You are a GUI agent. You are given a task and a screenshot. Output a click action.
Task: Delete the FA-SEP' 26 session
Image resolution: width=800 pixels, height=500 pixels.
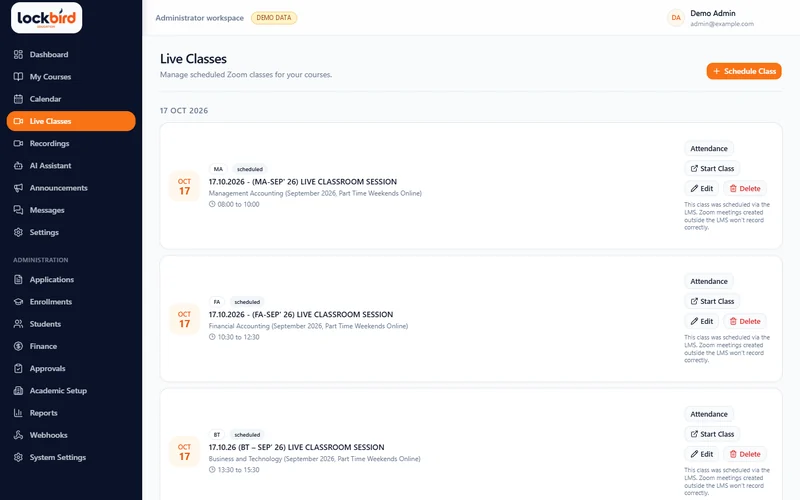(744, 321)
